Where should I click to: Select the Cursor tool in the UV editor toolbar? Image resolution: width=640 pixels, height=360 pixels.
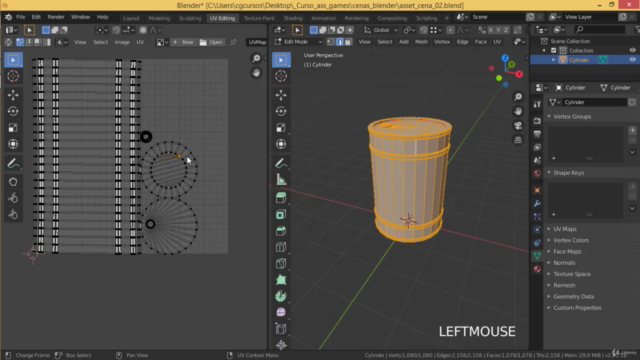pos(13,76)
